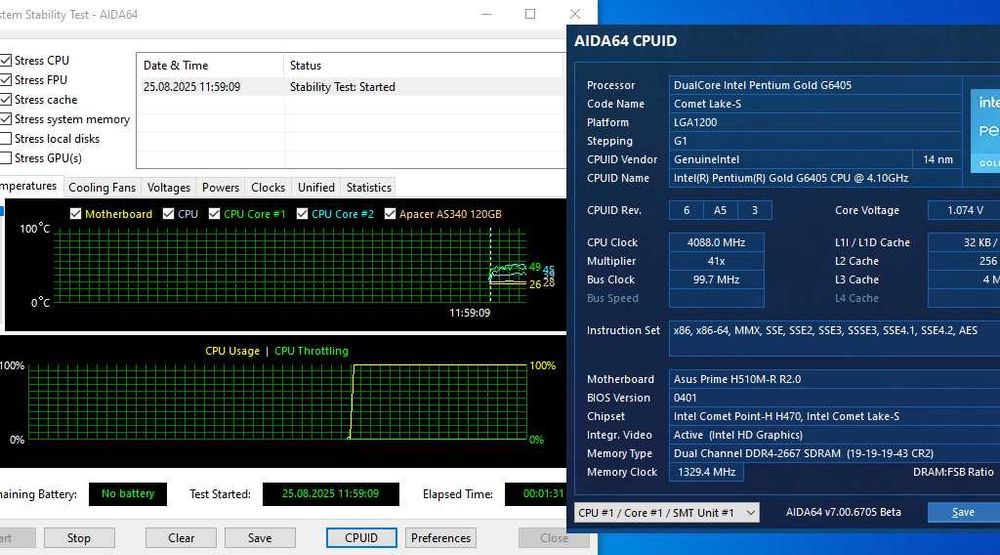Open the Voltages tab
Screen dimensions: 1000x555
coord(169,188)
